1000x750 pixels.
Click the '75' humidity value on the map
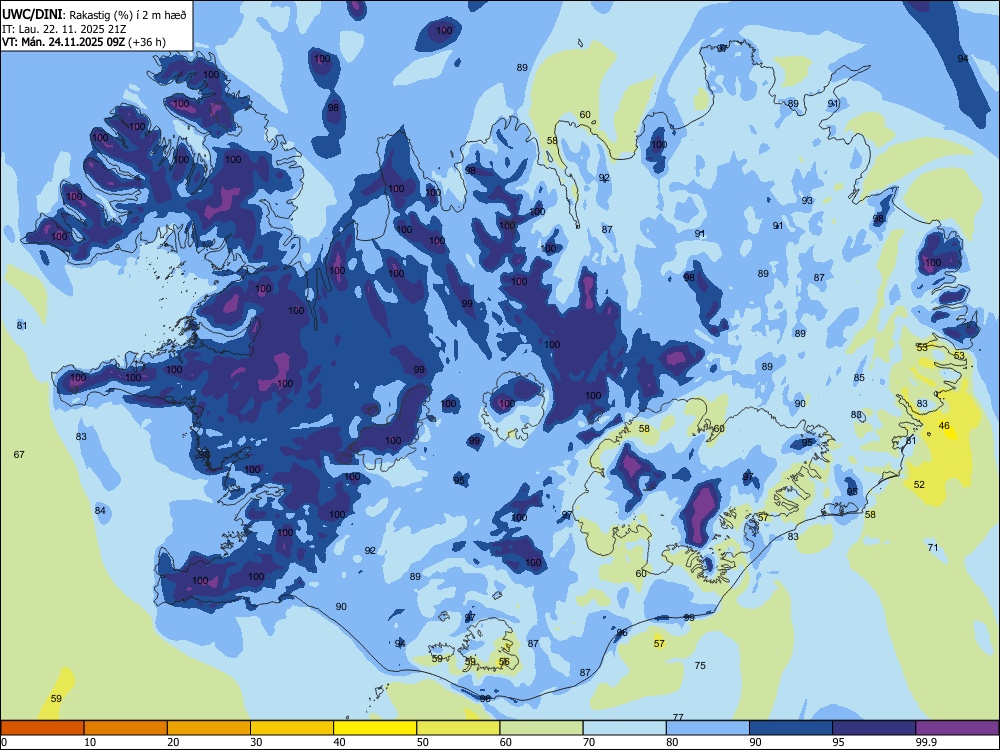(x=700, y=665)
